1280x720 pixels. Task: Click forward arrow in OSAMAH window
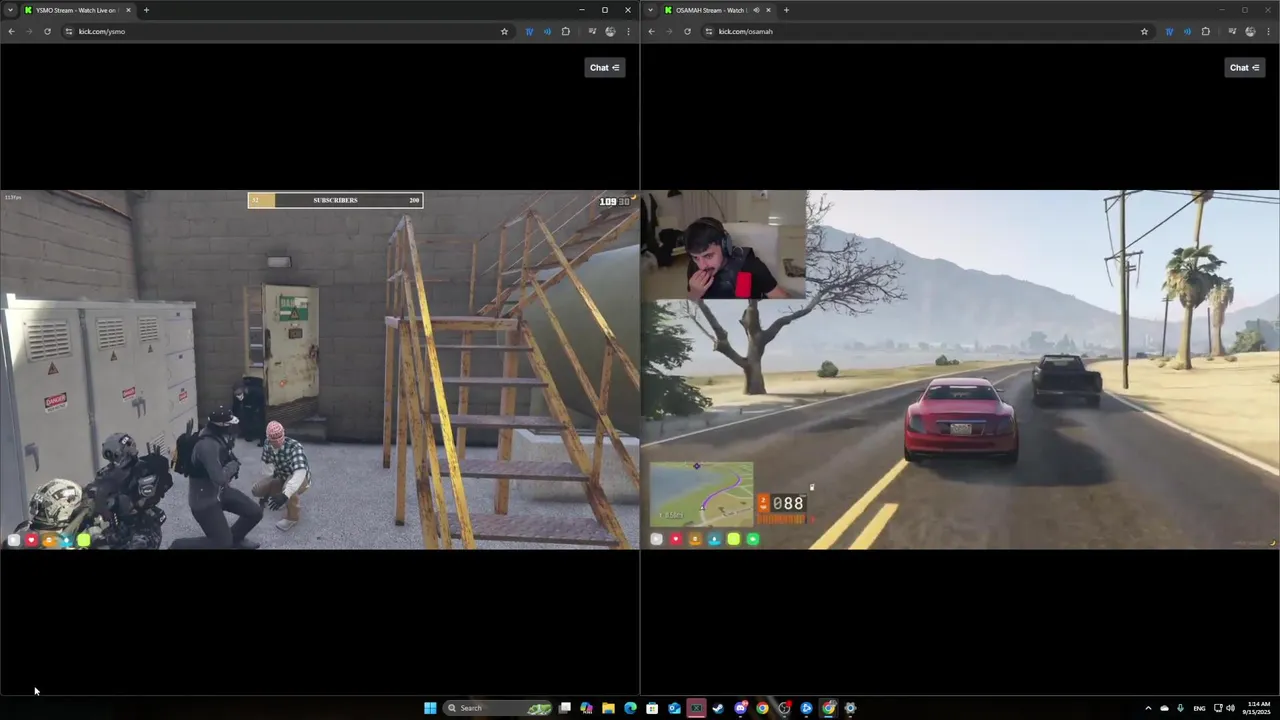click(669, 31)
